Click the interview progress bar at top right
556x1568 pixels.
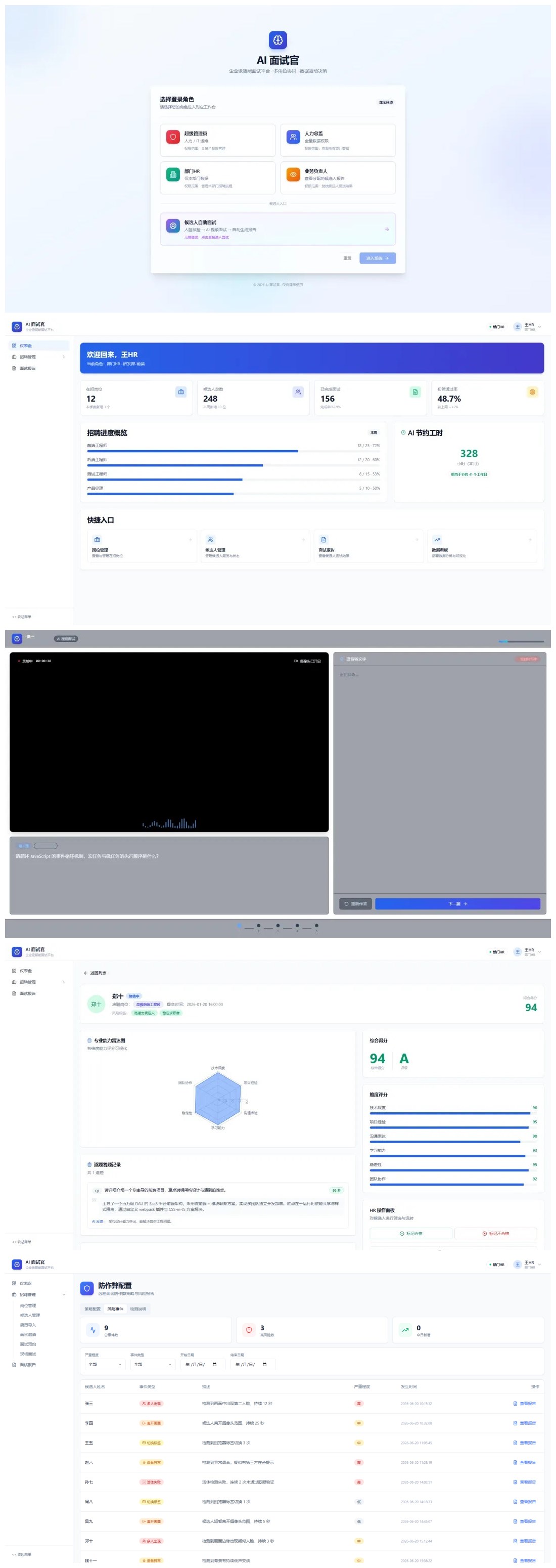pyautogui.click(x=521, y=641)
